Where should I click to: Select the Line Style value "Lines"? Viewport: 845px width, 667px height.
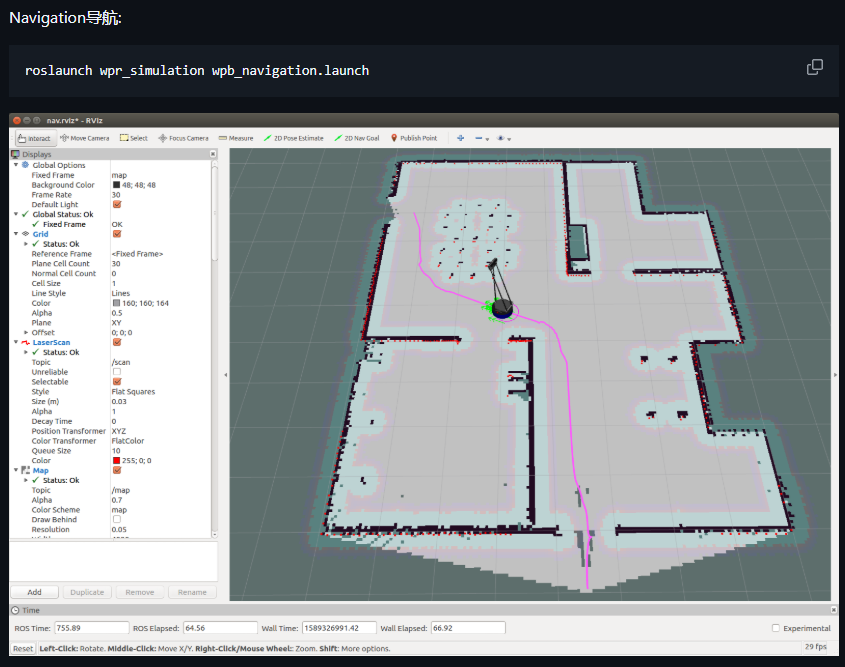(x=121, y=293)
